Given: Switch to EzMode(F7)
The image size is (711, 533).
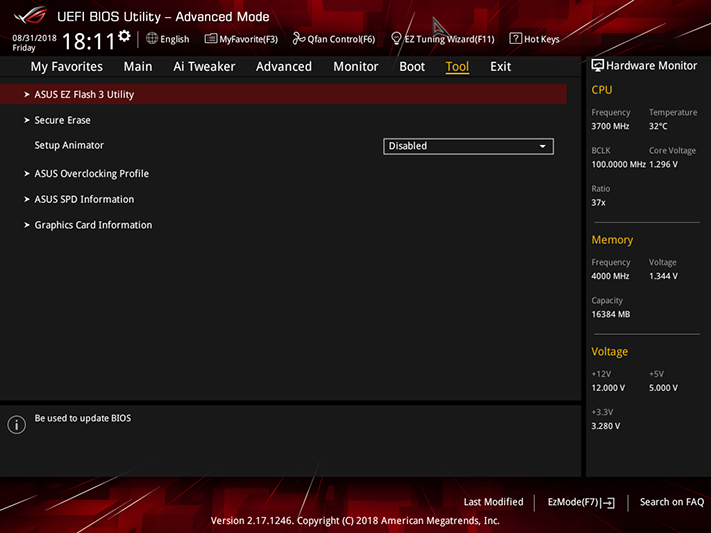Looking at the screenshot, I should point(581,502).
